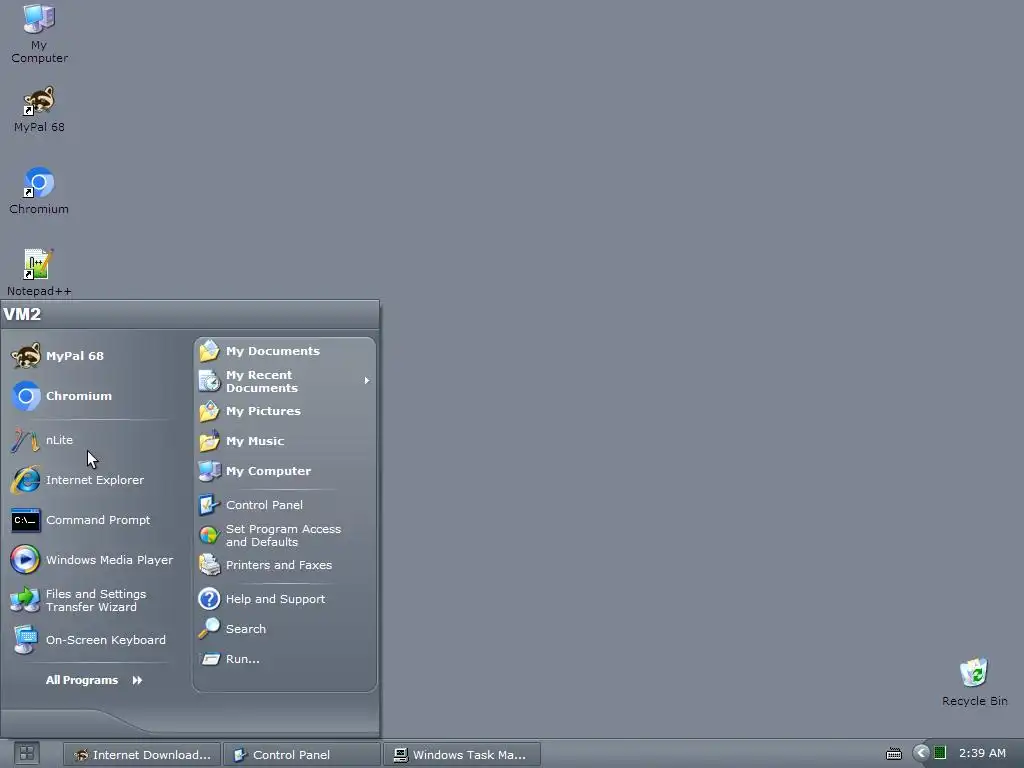The width and height of the screenshot is (1024, 768).
Task: Open Files and Settings Transfer Wizard
Action: [x=93, y=600]
